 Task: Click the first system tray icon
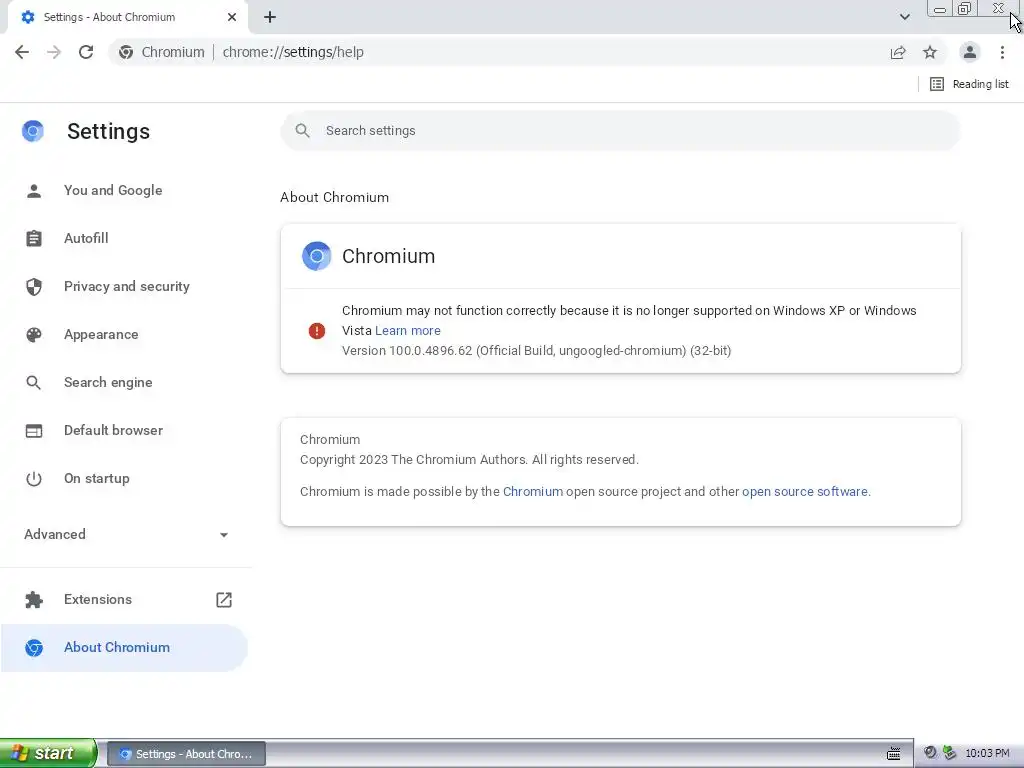930,753
